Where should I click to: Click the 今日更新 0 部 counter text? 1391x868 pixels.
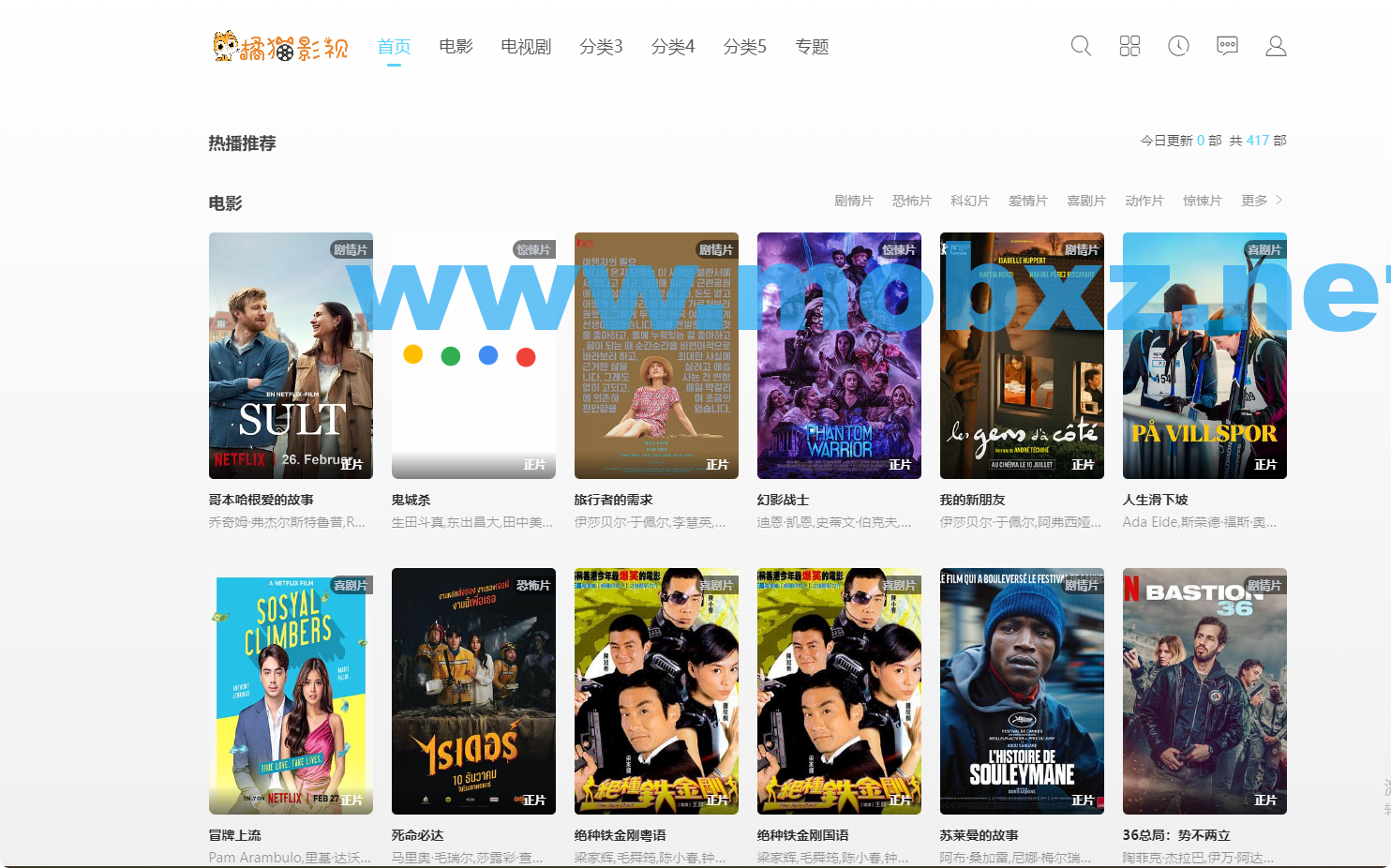(x=1181, y=141)
